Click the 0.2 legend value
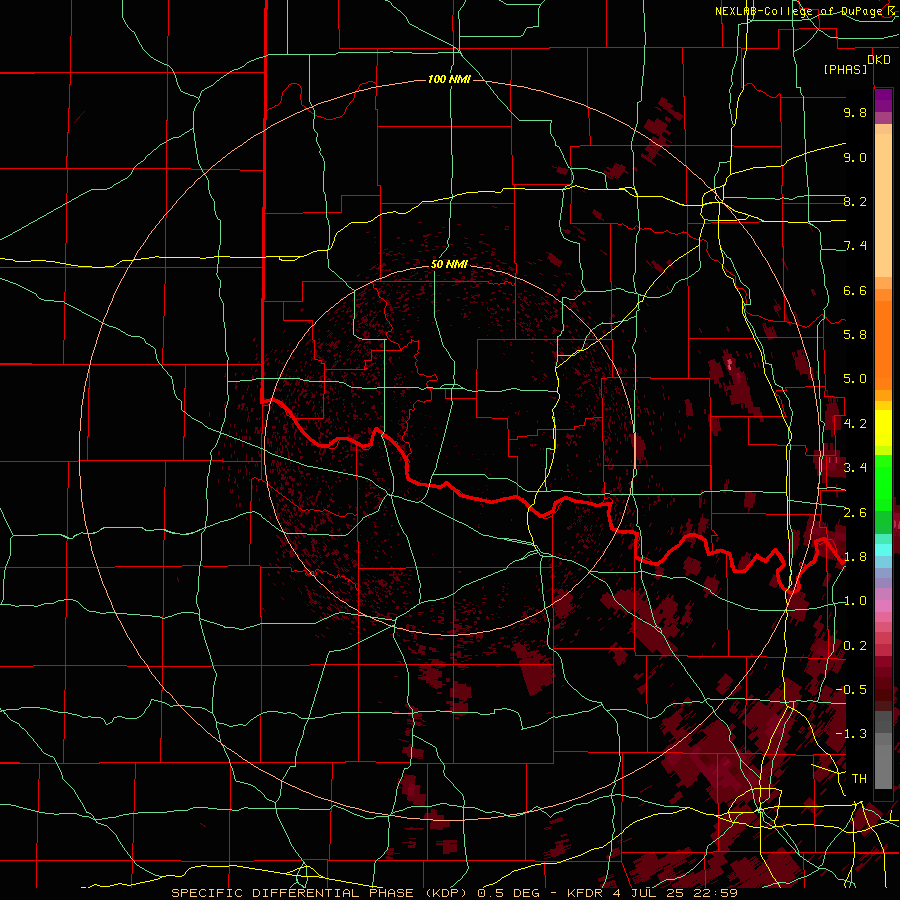Image resolution: width=900 pixels, height=900 pixels. coord(855,646)
